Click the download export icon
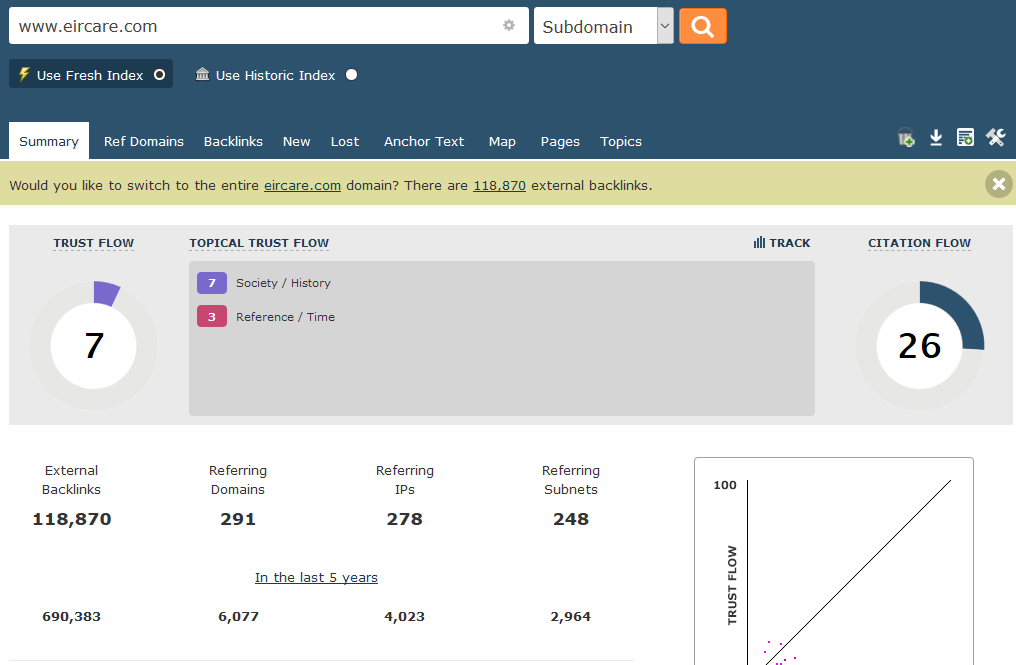This screenshot has width=1016, height=665. point(936,138)
